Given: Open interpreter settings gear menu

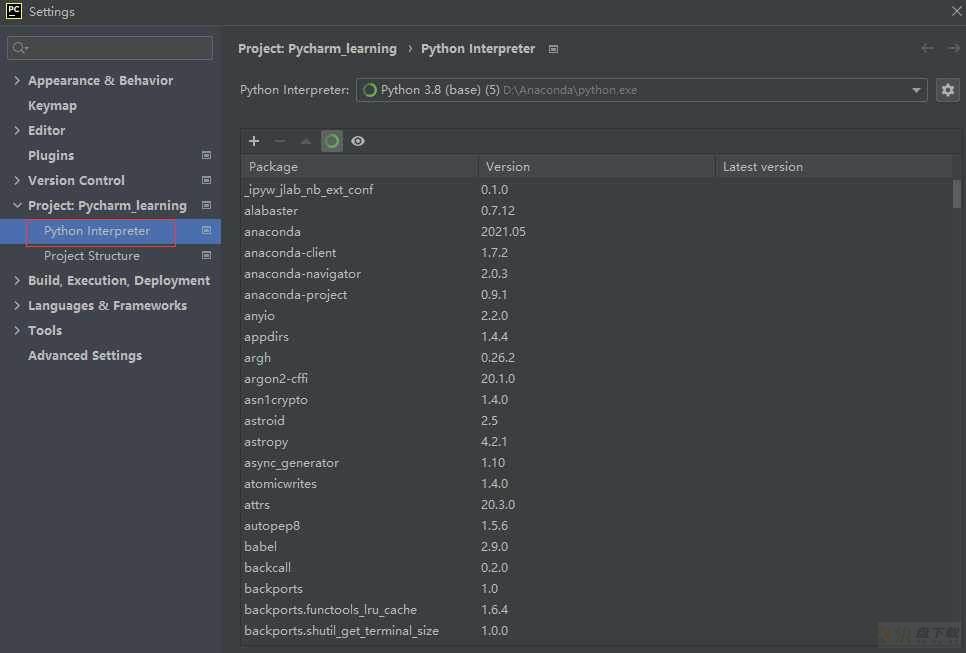Looking at the screenshot, I should tap(948, 90).
